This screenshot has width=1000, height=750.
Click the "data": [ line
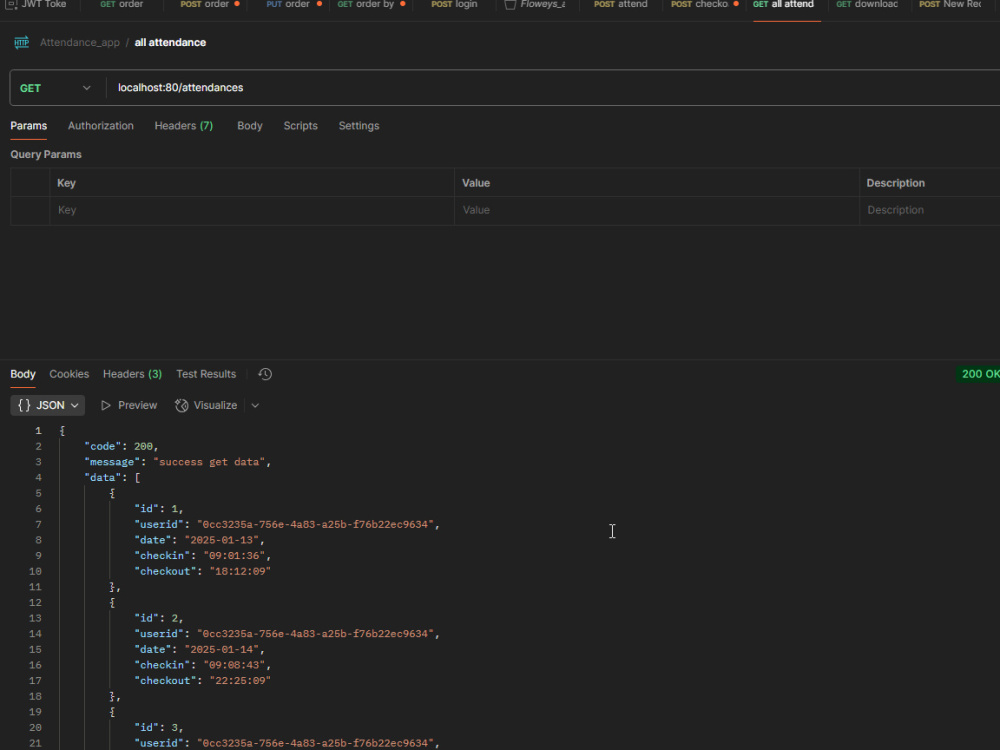112,478
